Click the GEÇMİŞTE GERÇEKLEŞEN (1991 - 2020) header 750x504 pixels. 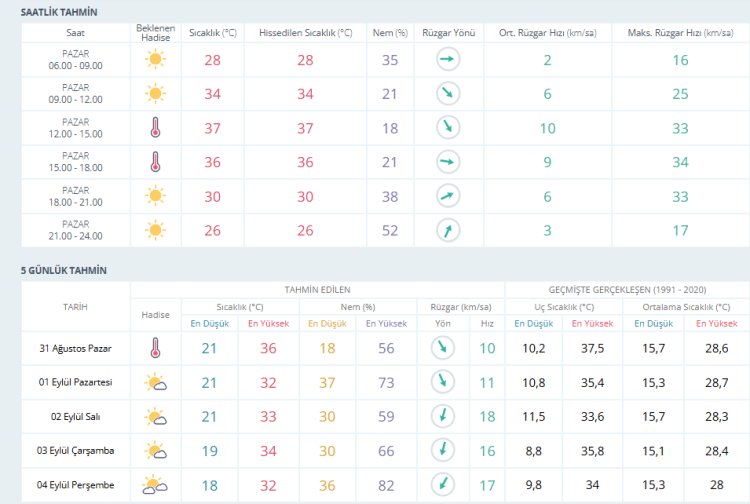pyautogui.click(x=625, y=289)
